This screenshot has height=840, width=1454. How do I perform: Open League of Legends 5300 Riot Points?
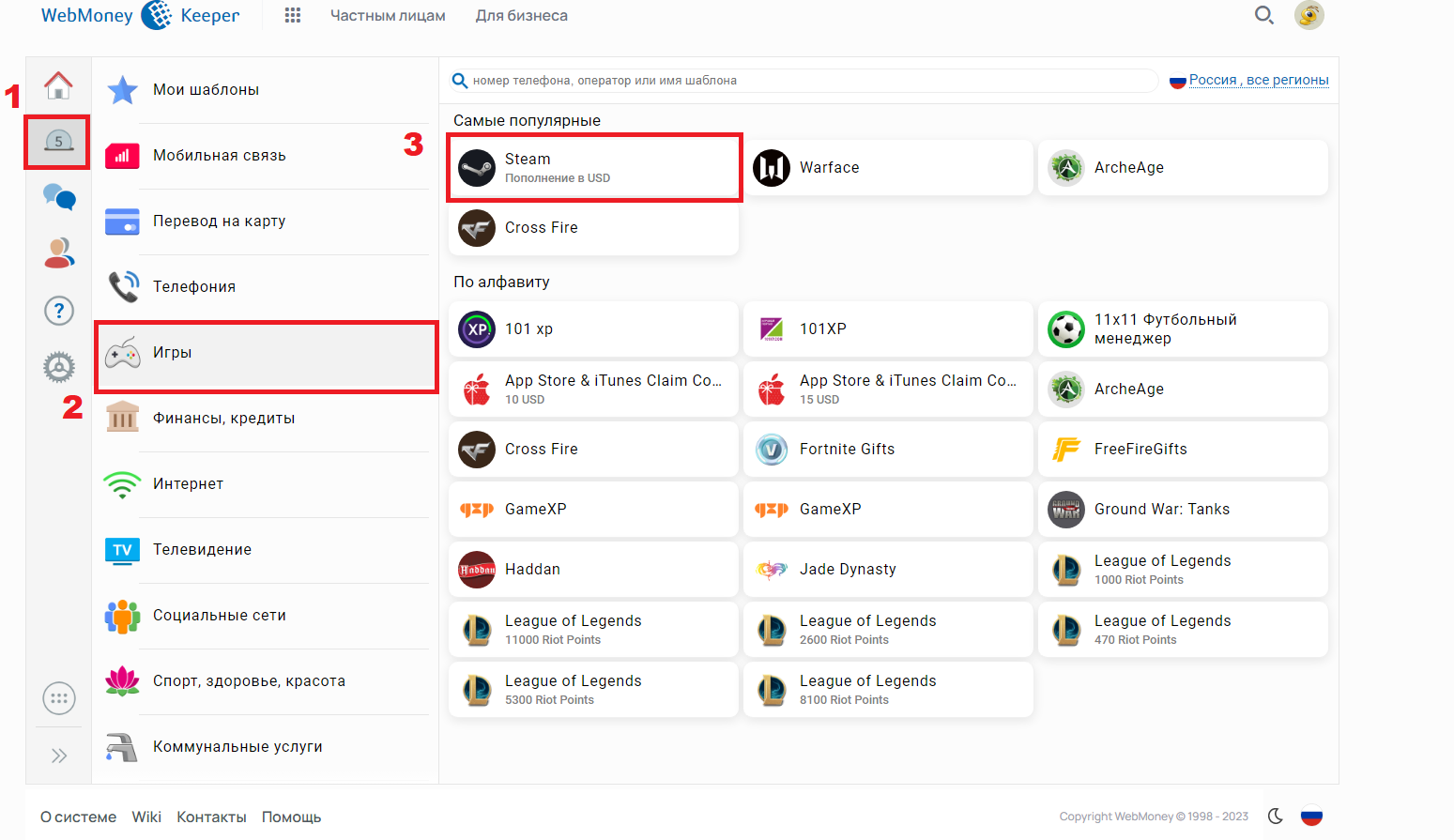(x=594, y=690)
